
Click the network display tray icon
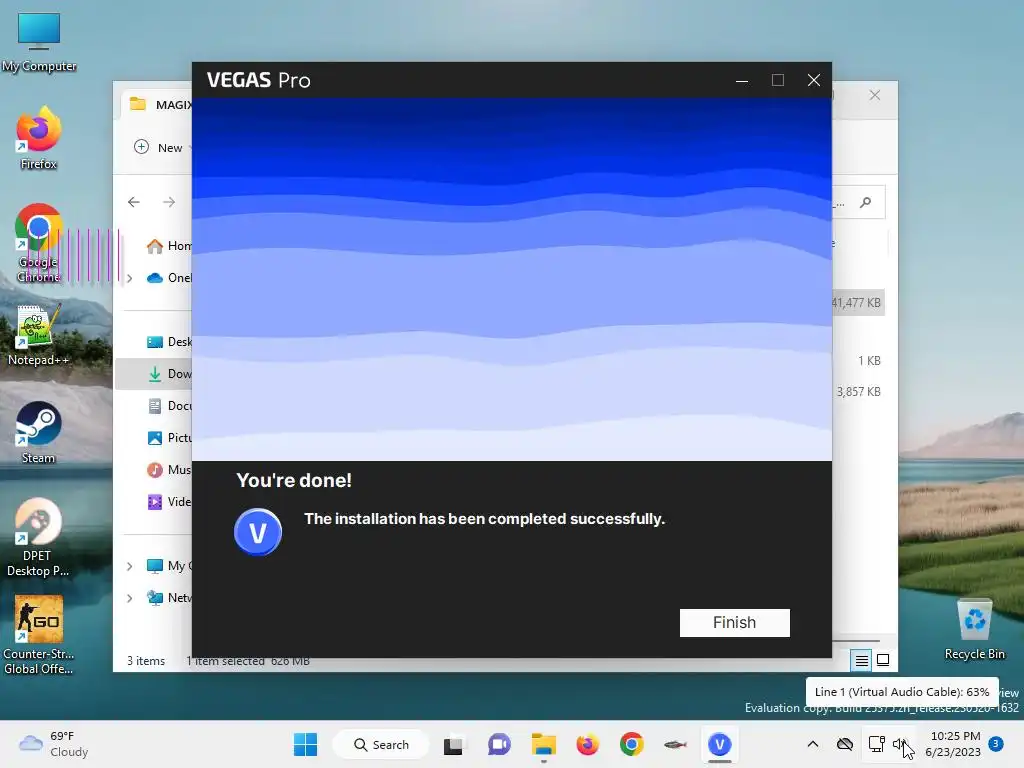876,744
